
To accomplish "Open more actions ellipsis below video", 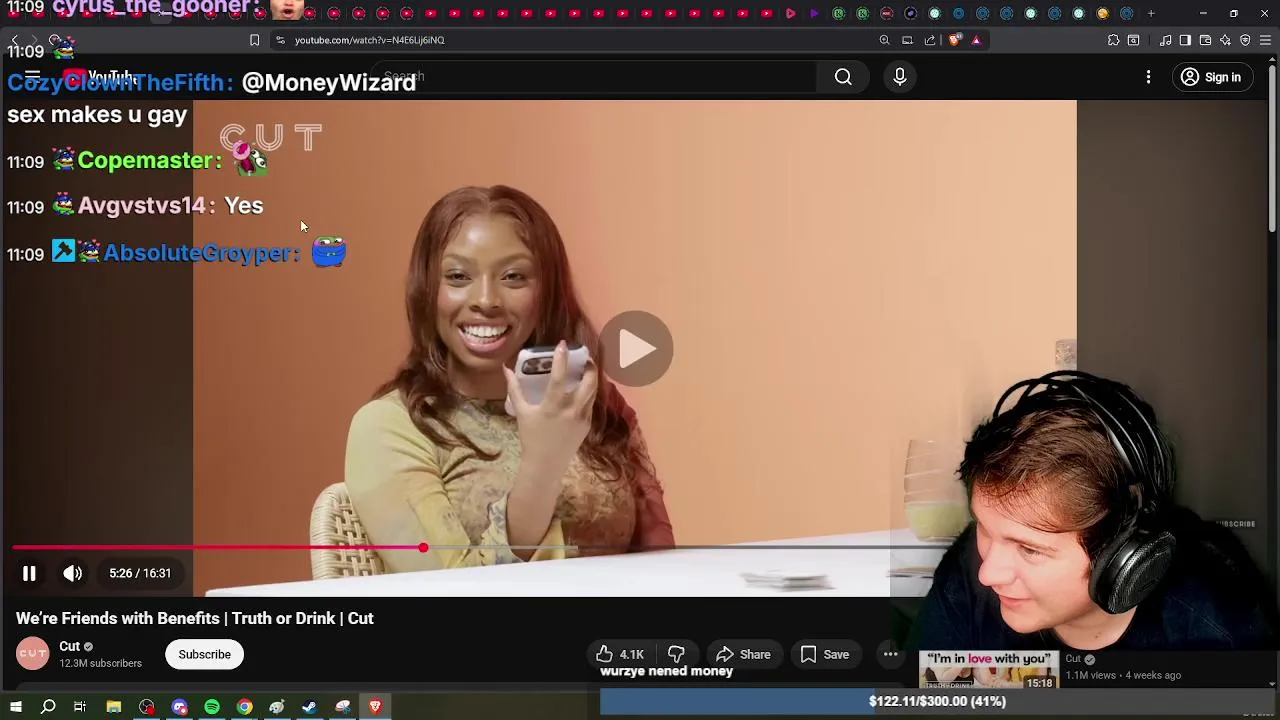I will pyautogui.click(x=890, y=654).
